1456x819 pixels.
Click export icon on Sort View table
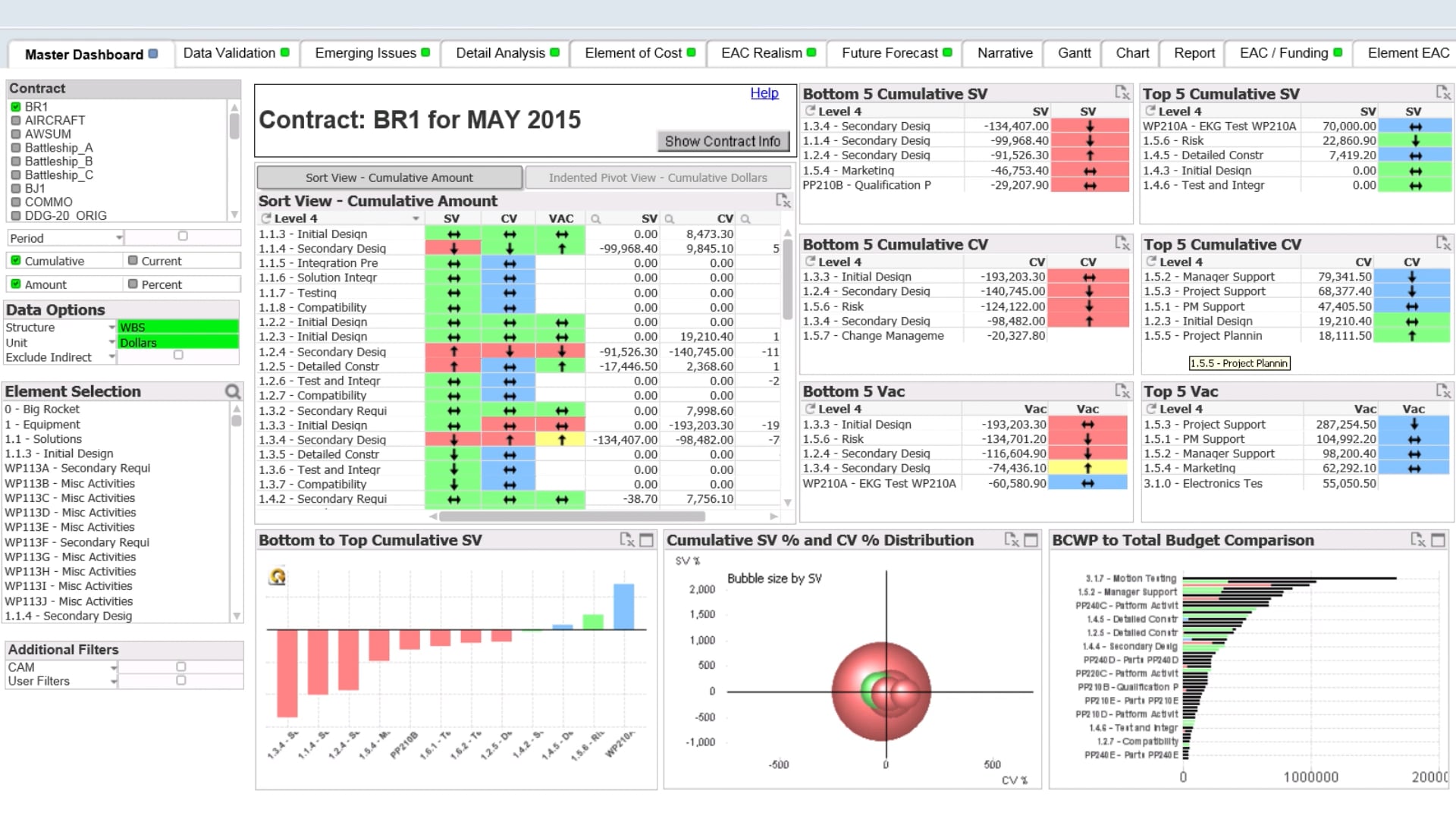[x=783, y=200]
